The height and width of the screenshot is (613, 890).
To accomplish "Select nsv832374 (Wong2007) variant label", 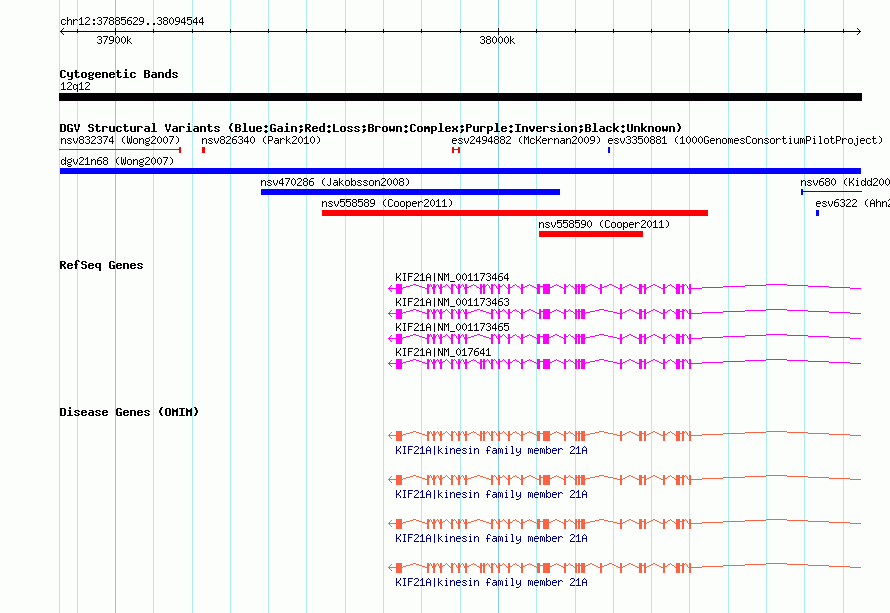I will pyautogui.click(x=120, y=140).
